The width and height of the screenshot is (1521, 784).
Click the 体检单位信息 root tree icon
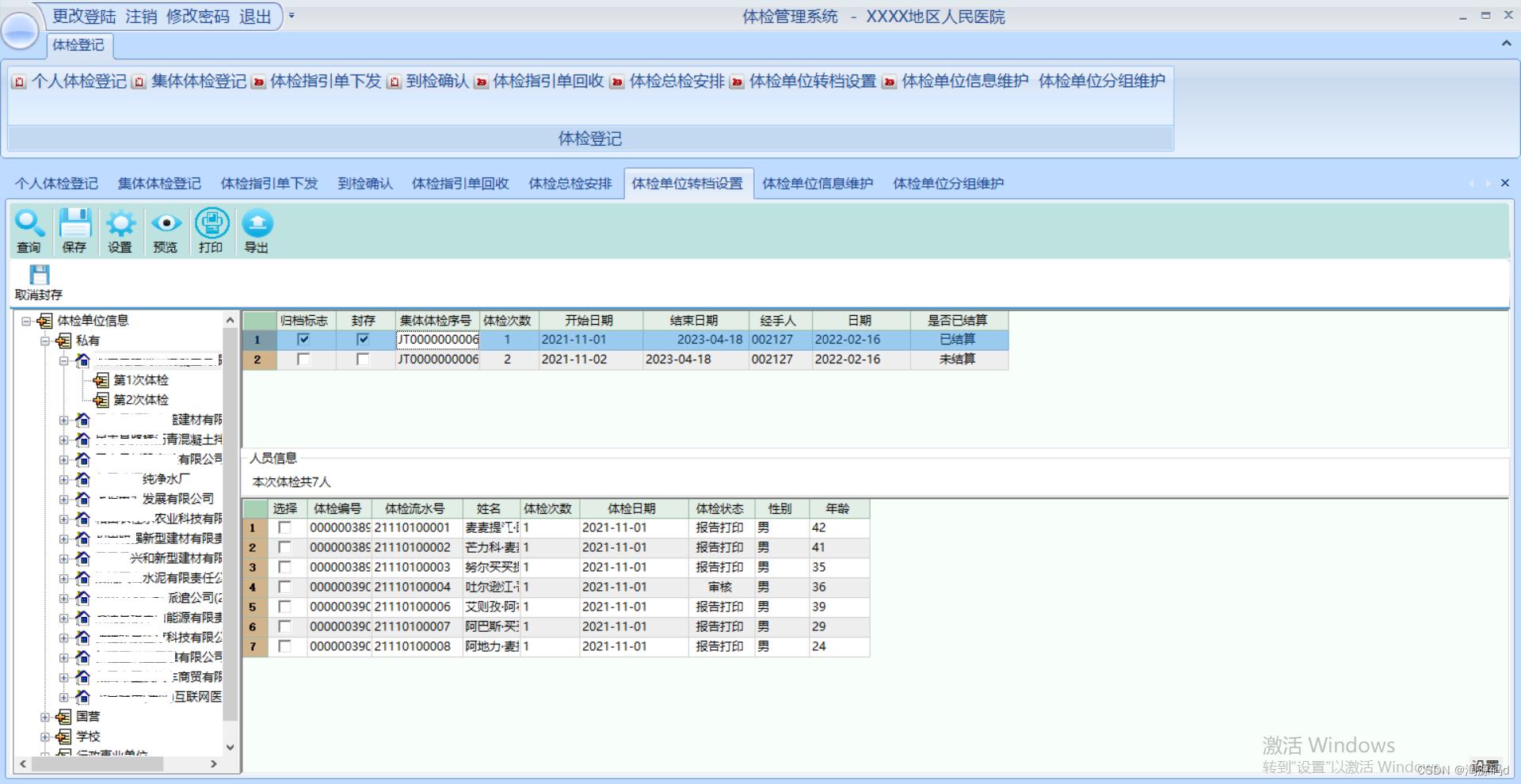click(44, 321)
